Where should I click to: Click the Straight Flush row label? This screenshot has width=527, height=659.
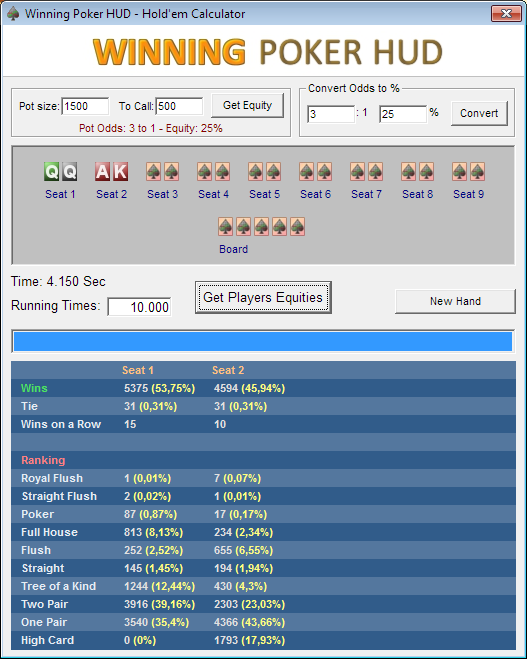(x=59, y=496)
